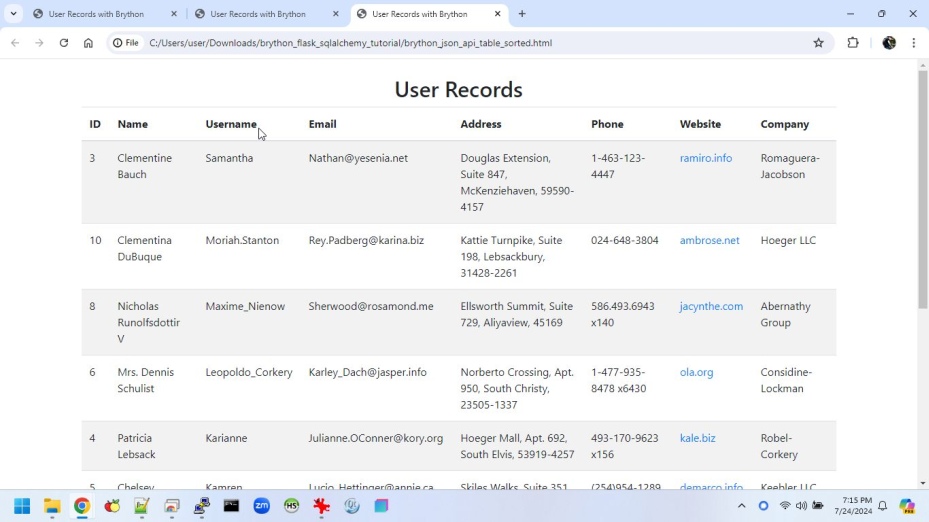
Task: Open the jacynthe.com website link
Action: point(710,306)
